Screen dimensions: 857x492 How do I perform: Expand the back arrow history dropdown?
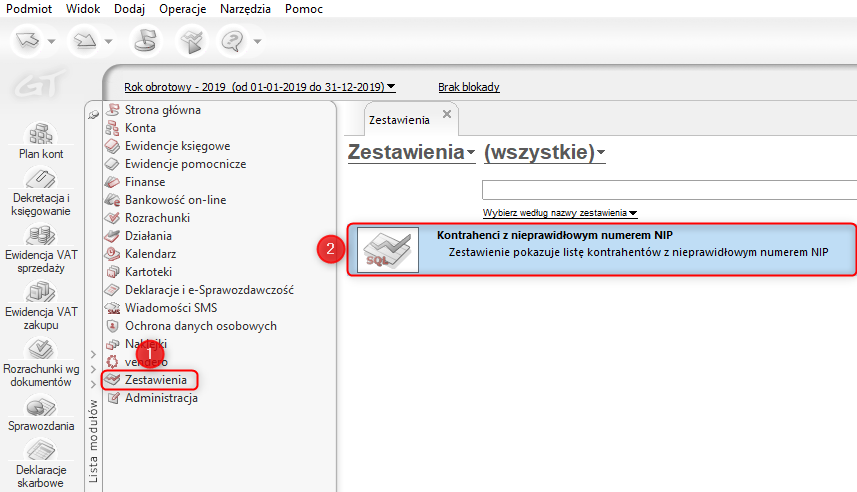coord(51,41)
